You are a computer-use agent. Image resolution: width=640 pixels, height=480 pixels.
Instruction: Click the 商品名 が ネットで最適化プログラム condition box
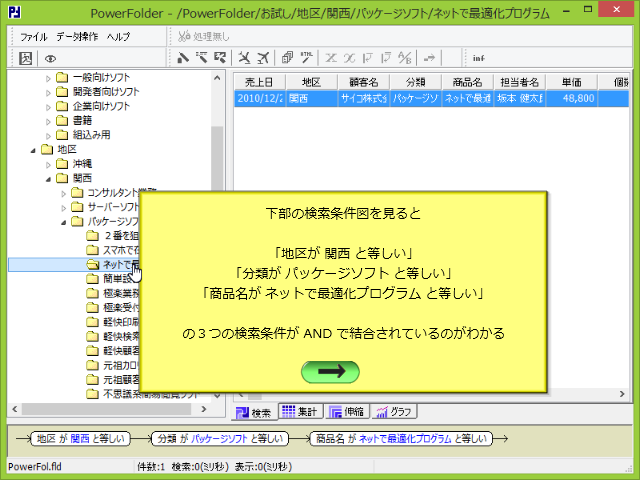(x=401, y=439)
